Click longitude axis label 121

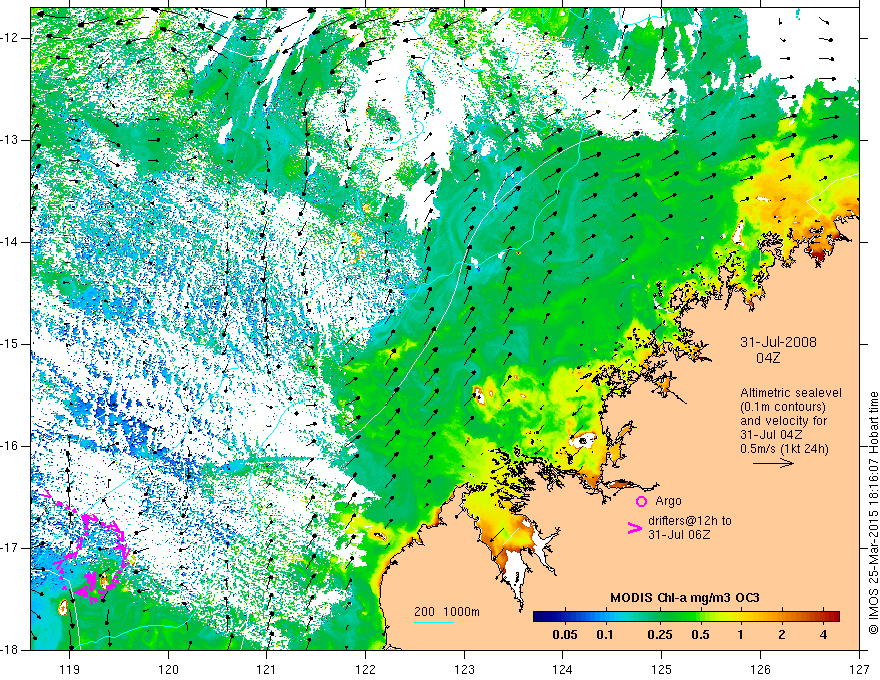pos(267,669)
